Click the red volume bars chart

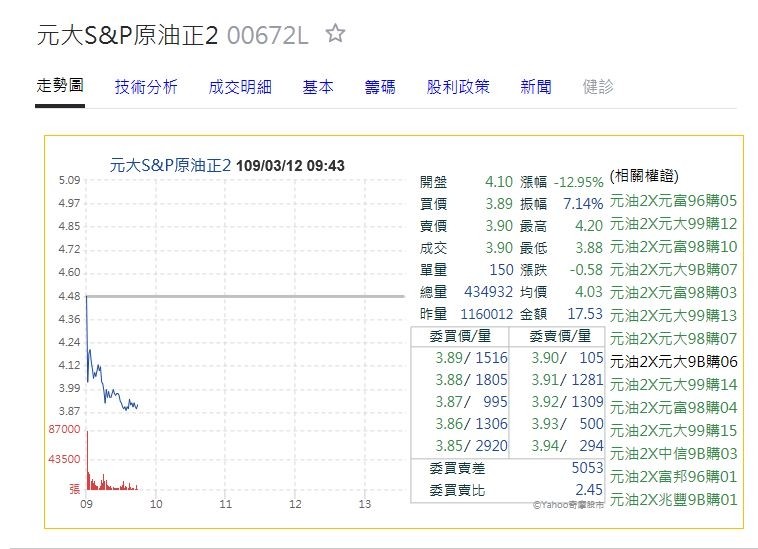click(x=245, y=459)
